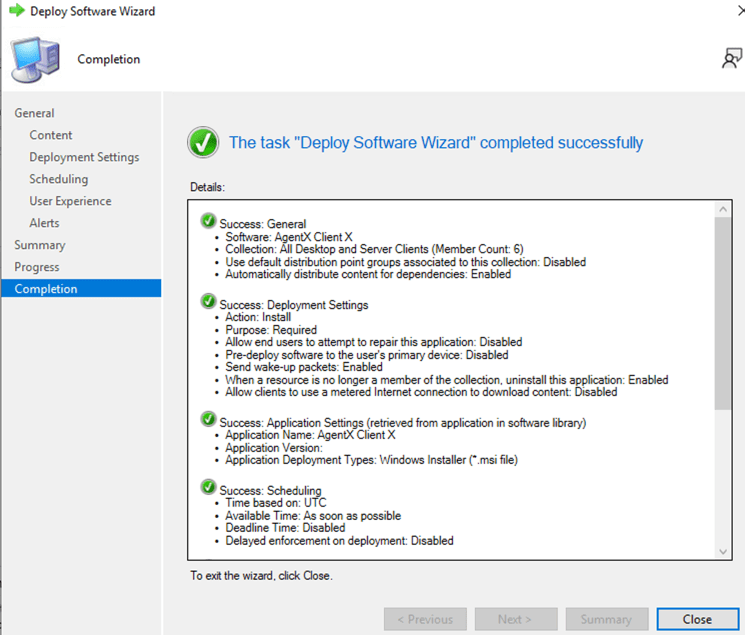Click 'Available Time: As soon as possible' line

coord(313,516)
